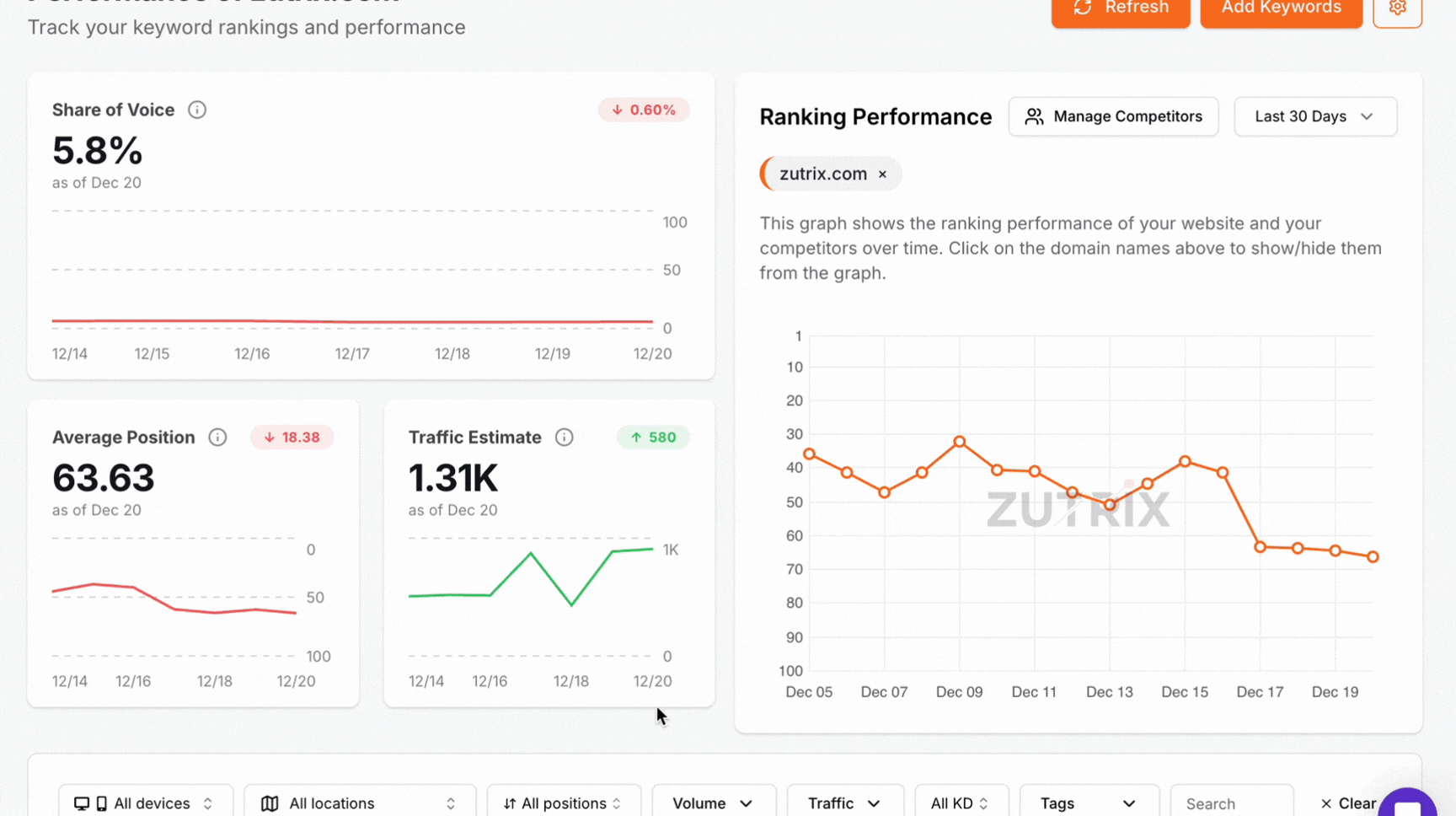Clear all filters with Clear button

(1348, 803)
